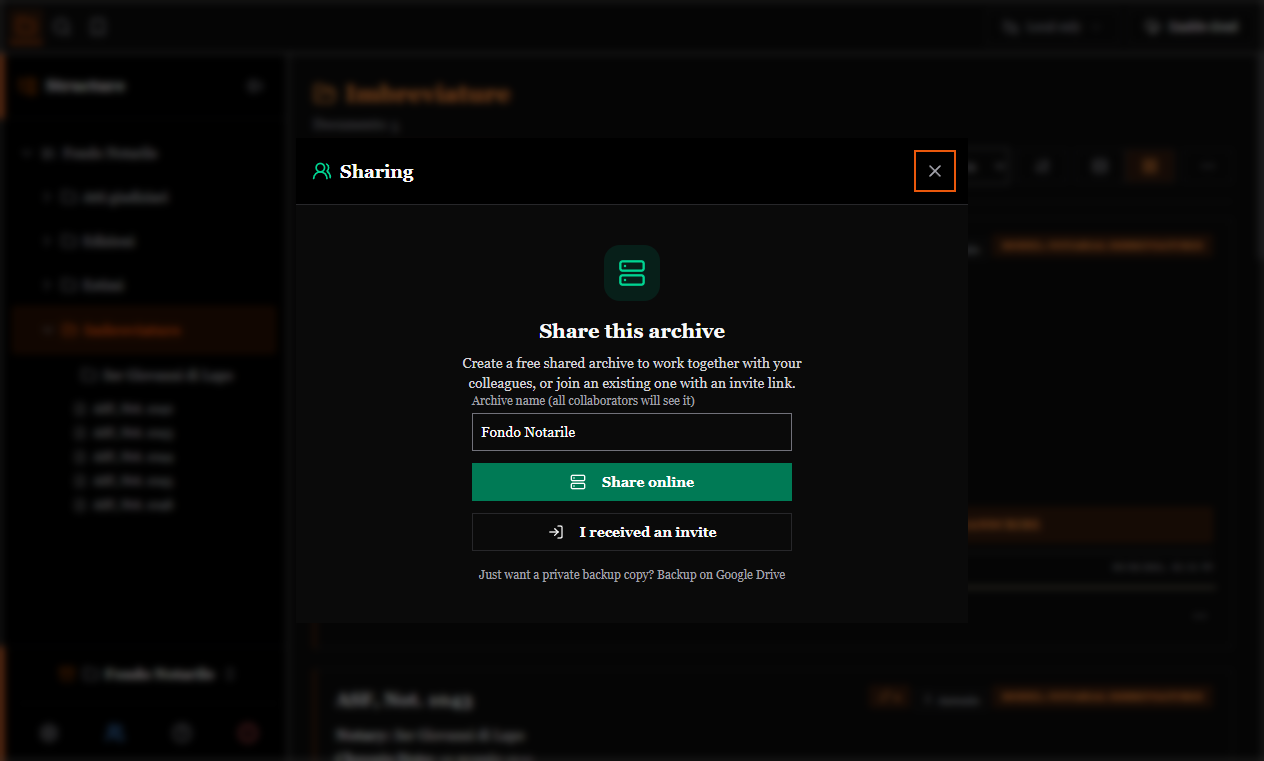The width and height of the screenshot is (1264, 761).
Task: Click the server icon inside Share online
Action: pos(578,482)
